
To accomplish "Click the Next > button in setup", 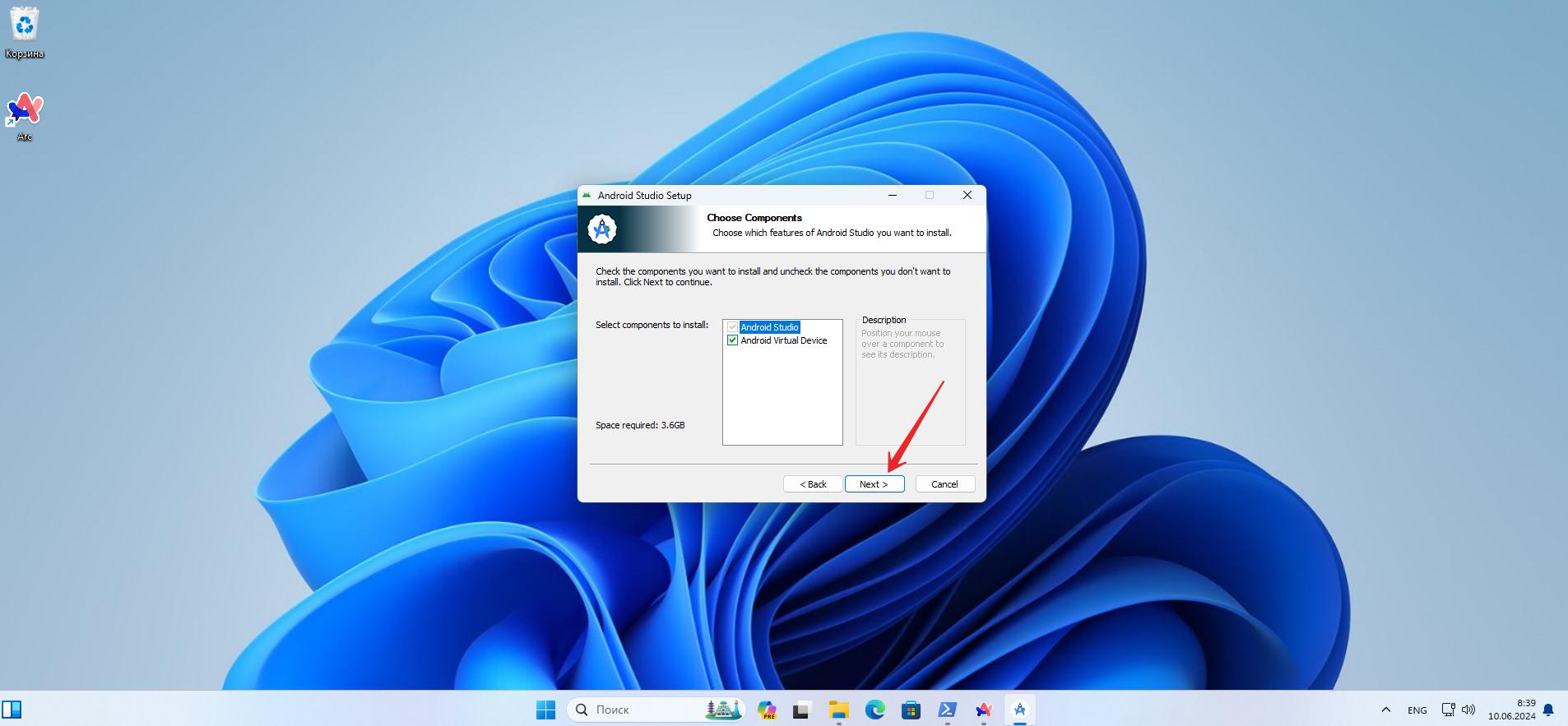I will tap(874, 484).
